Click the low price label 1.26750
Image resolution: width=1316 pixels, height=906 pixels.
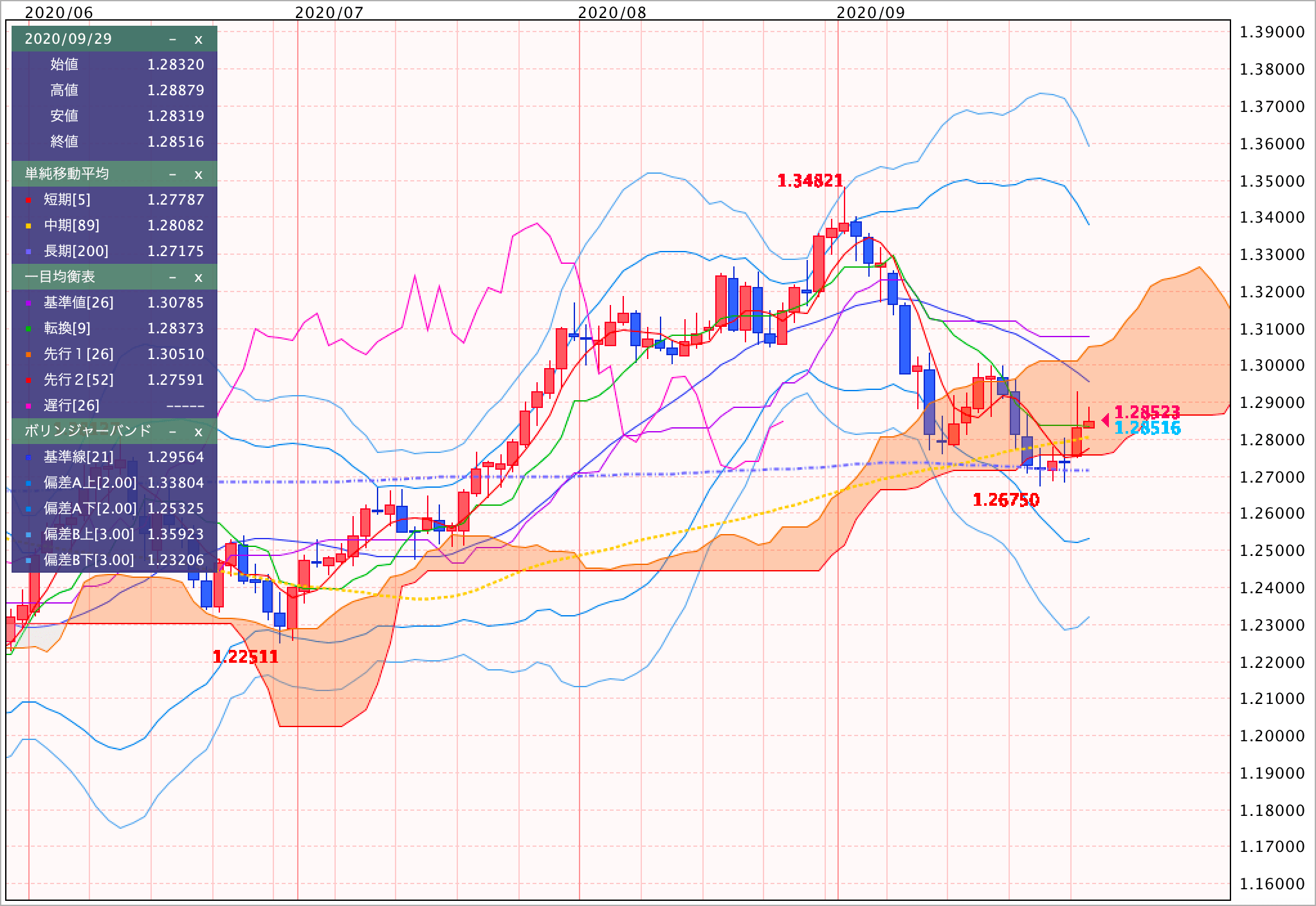(x=1006, y=500)
